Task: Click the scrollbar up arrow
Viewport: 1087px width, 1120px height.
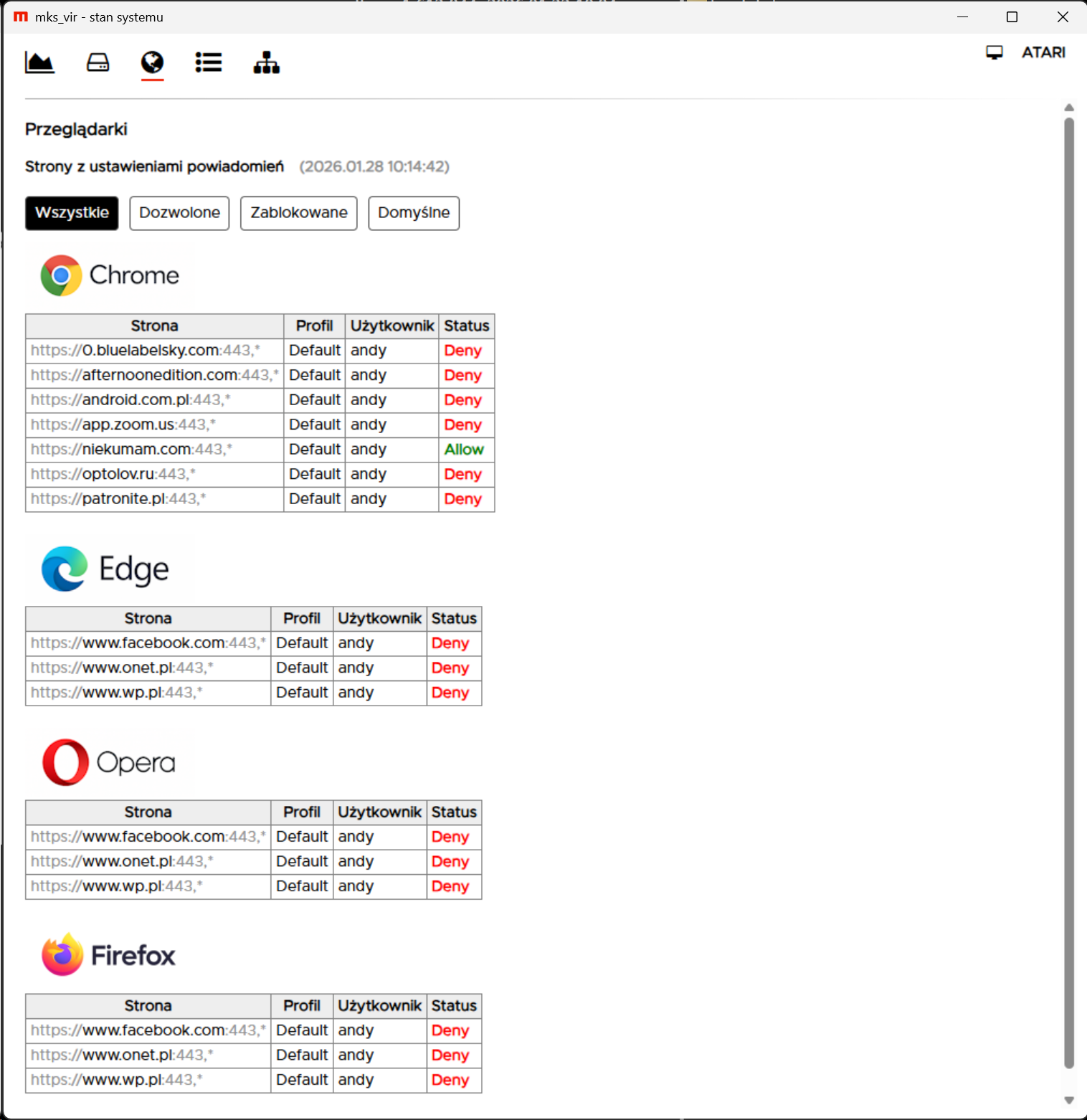Action: tap(1069, 108)
